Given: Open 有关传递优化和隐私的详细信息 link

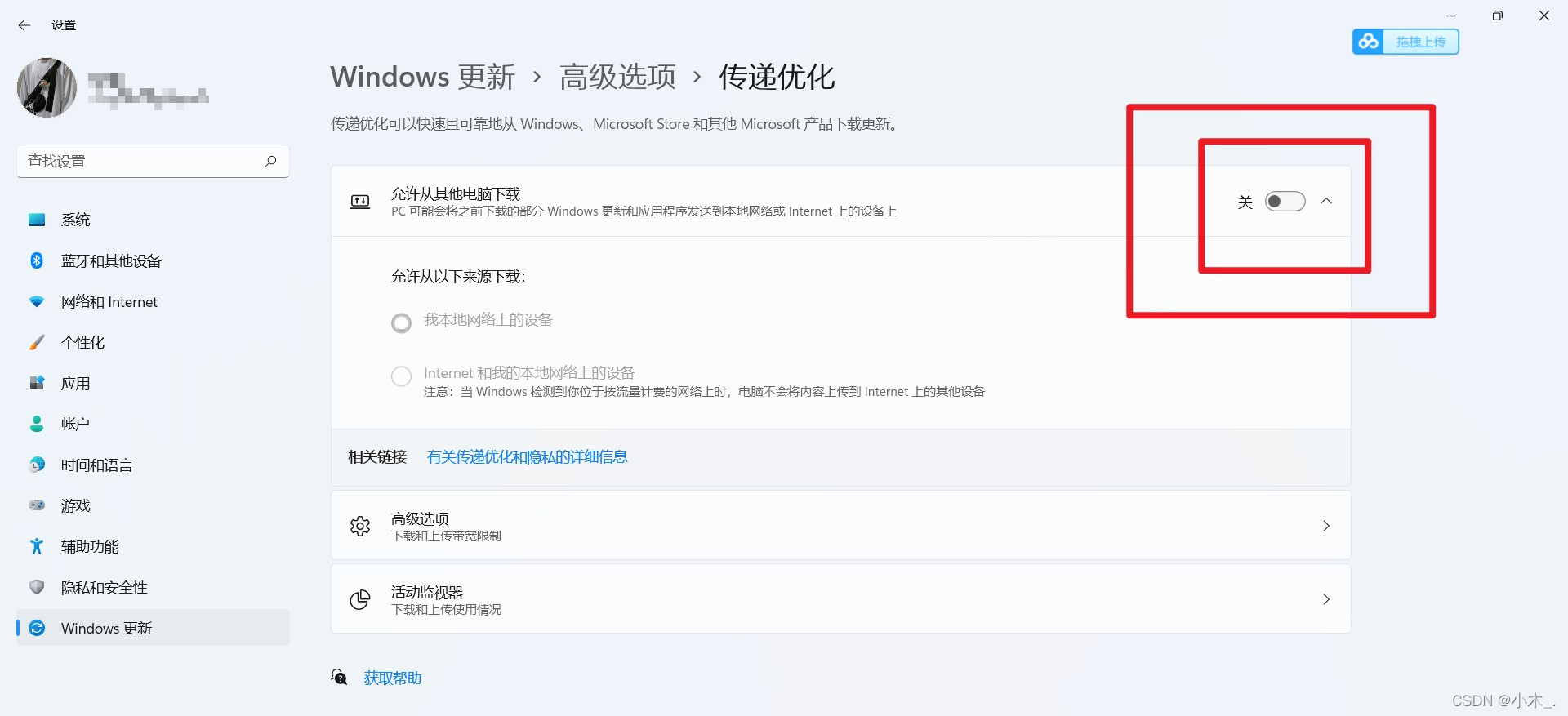Looking at the screenshot, I should click(527, 457).
